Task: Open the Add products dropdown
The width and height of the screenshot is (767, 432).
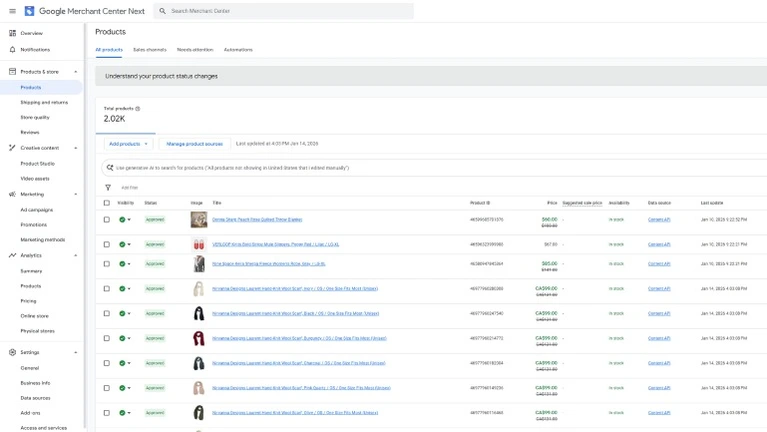Action: coord(128,144)
